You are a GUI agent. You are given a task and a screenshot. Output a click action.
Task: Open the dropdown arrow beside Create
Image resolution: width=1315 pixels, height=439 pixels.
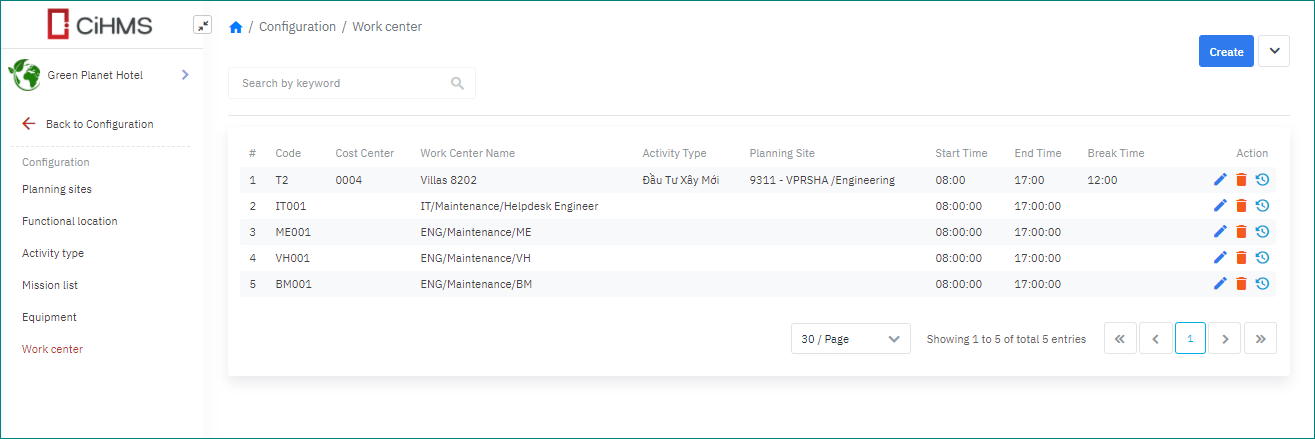pos(1273,51)
